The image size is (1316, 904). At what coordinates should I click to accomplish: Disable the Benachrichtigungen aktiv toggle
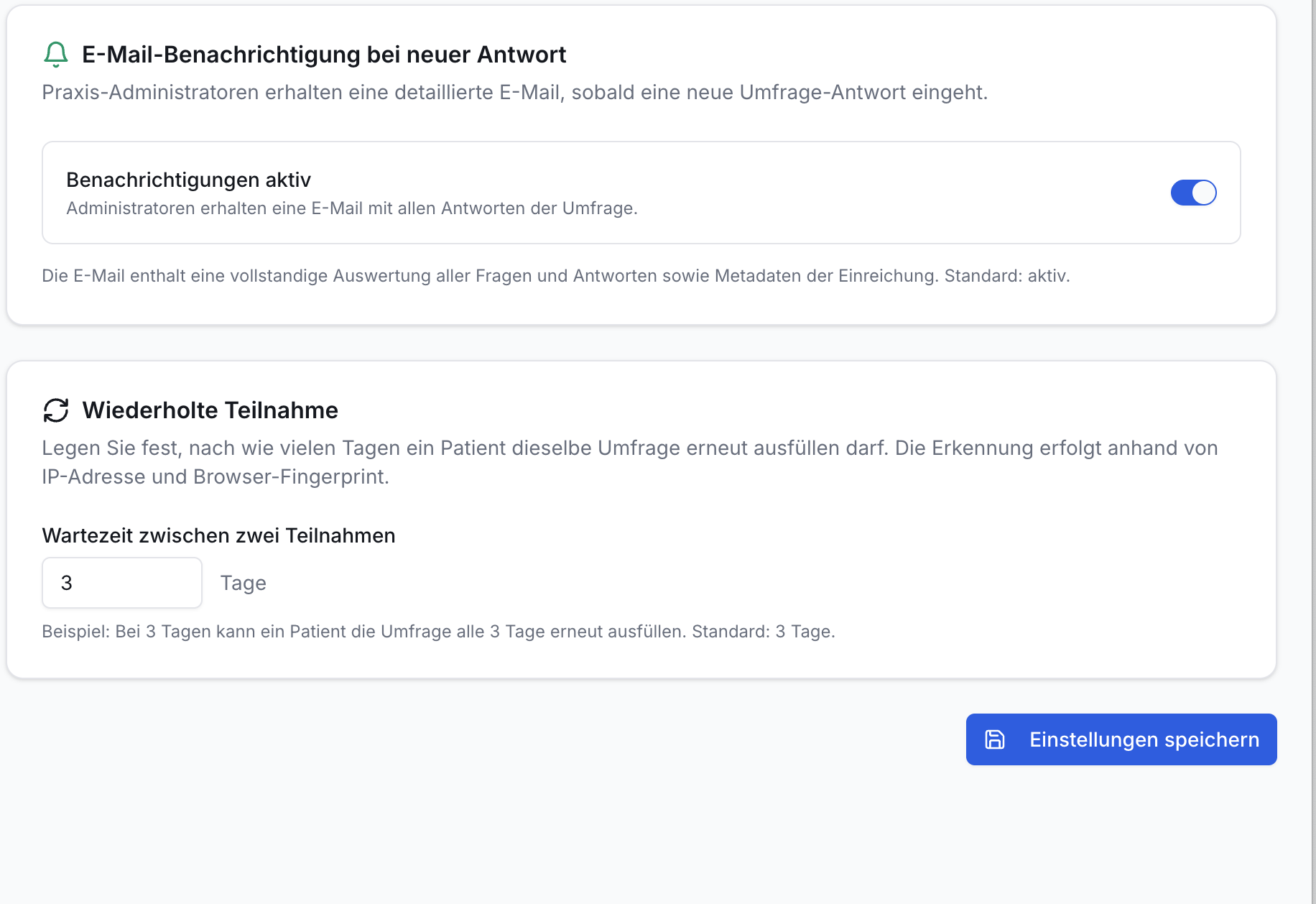point(1193,193)
